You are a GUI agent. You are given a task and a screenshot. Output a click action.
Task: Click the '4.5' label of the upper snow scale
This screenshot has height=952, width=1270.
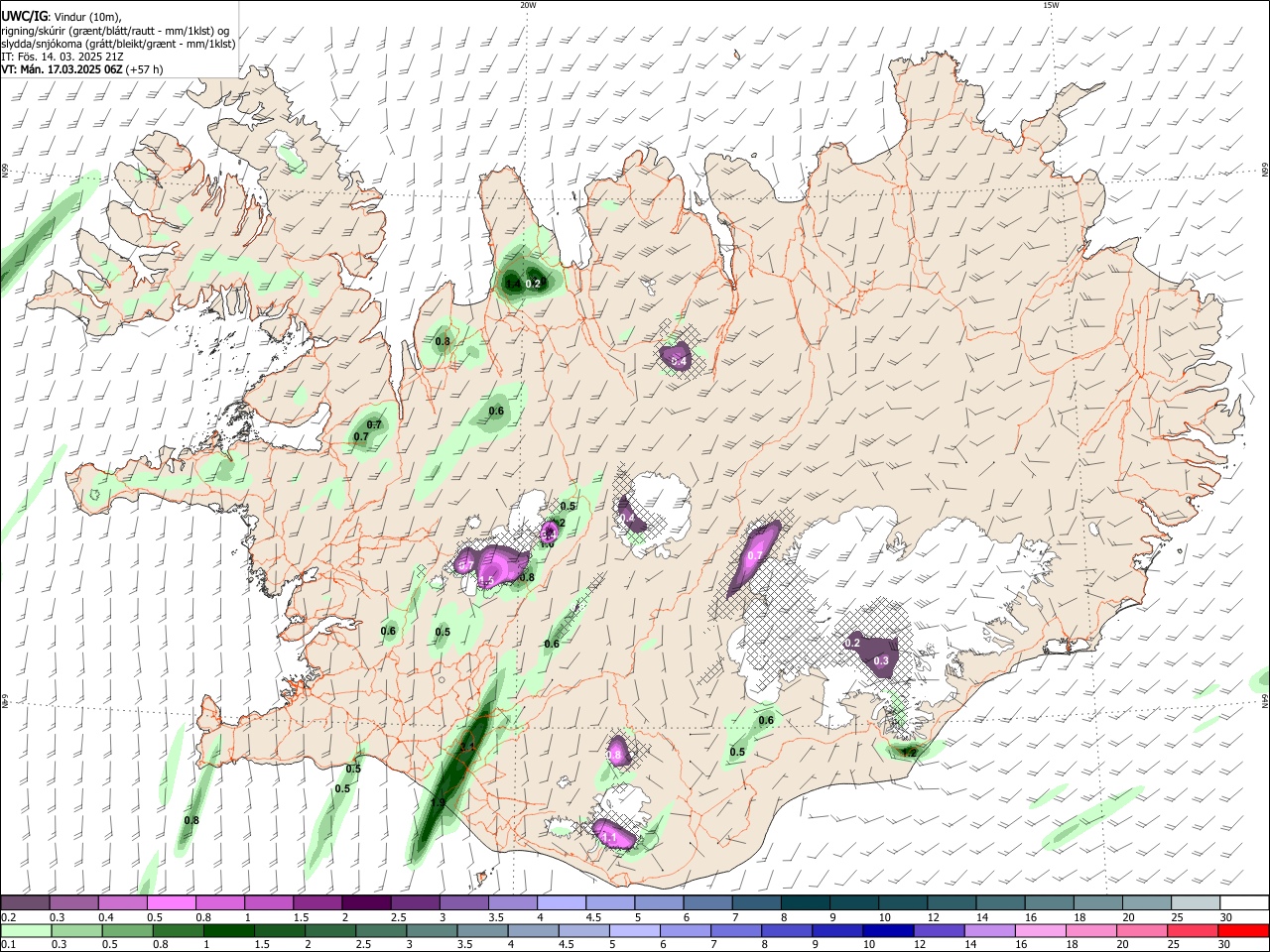tap(593, 917)
